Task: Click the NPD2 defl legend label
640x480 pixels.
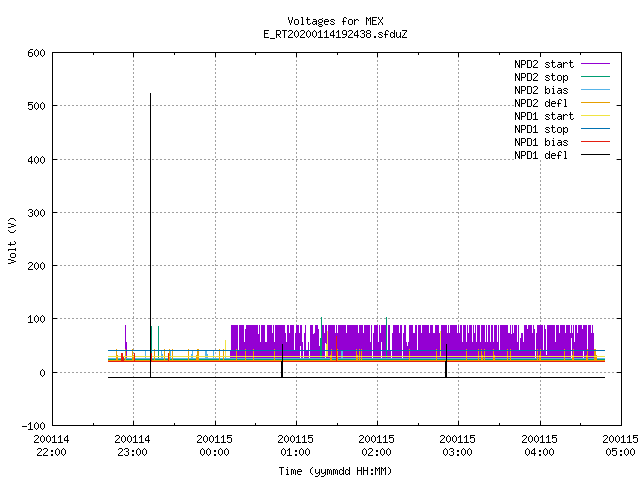Action: 541,103
